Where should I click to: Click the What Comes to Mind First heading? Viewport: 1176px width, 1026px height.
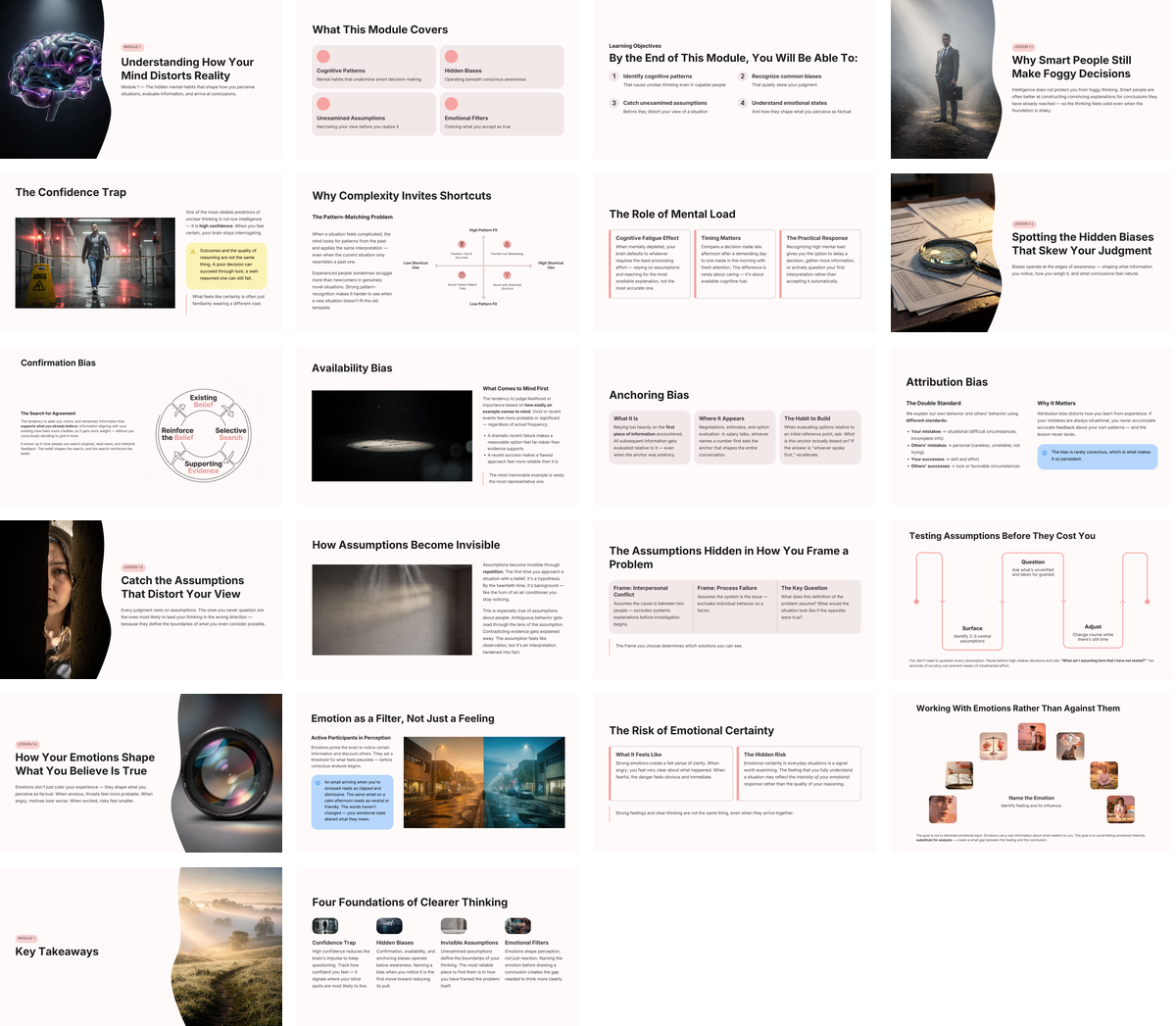(515, 389)
